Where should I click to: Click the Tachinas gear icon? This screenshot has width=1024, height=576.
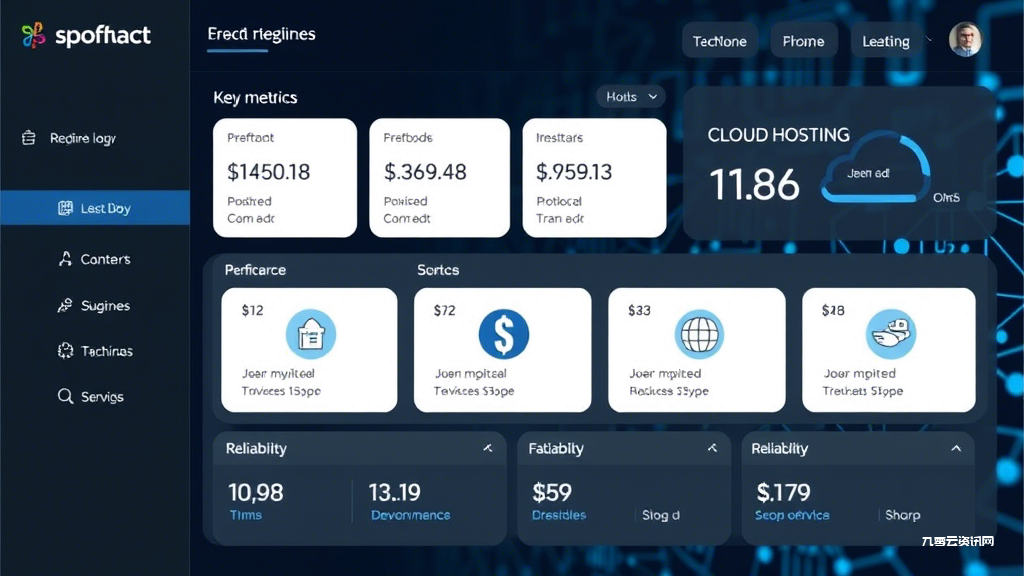coord(65,351)
